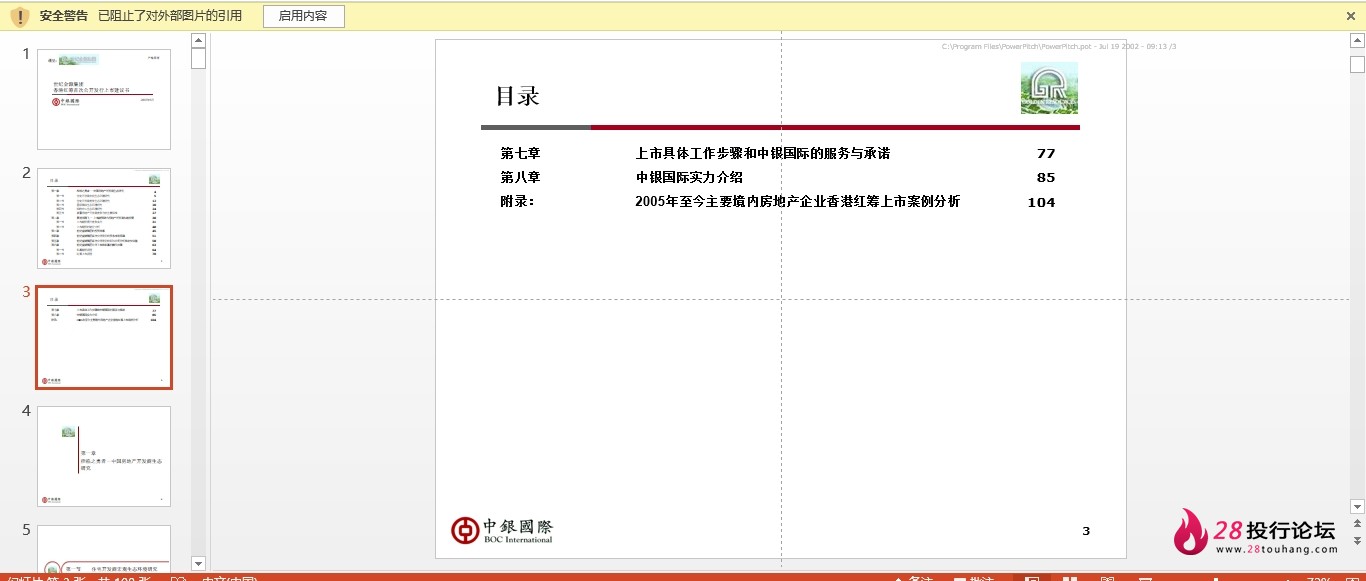Click the 安全警告 label
The image size is (1366, 581).
click(x=64, y=16)
